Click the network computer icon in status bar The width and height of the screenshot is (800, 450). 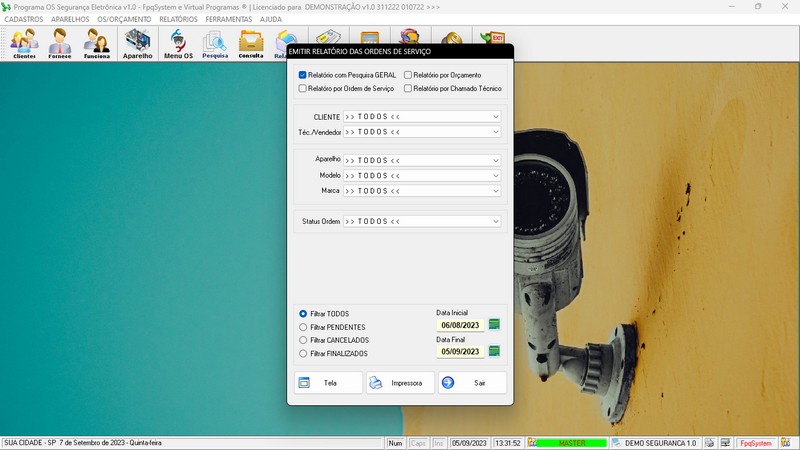coord(725,443)
